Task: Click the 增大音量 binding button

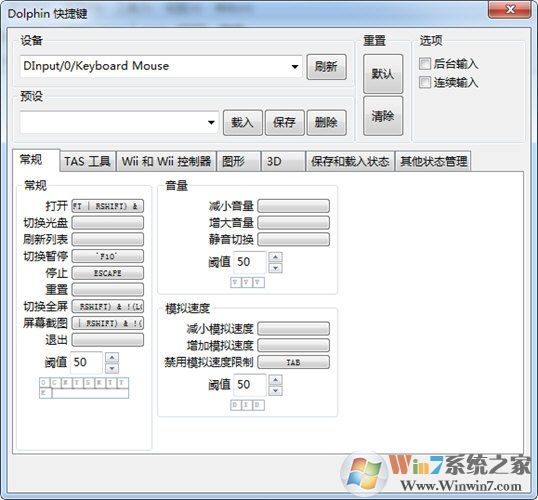Action: [294, 223]
